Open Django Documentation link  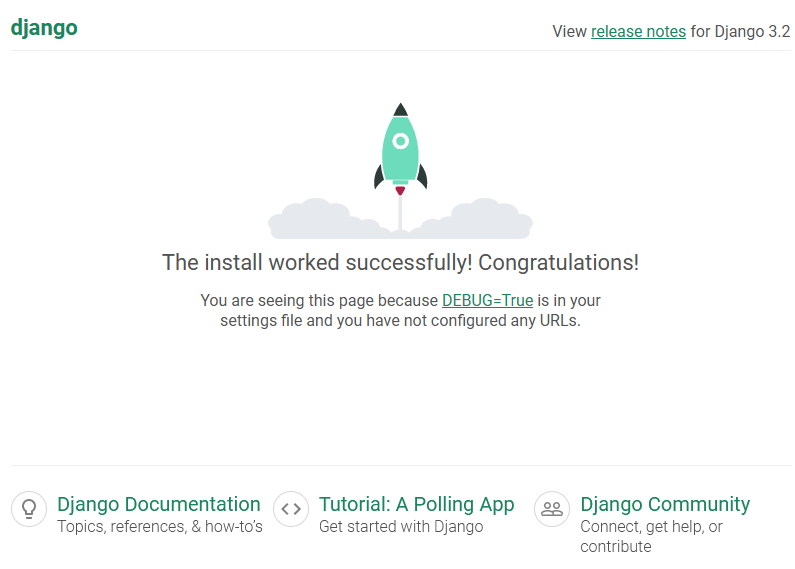click(x=159, y=504)
